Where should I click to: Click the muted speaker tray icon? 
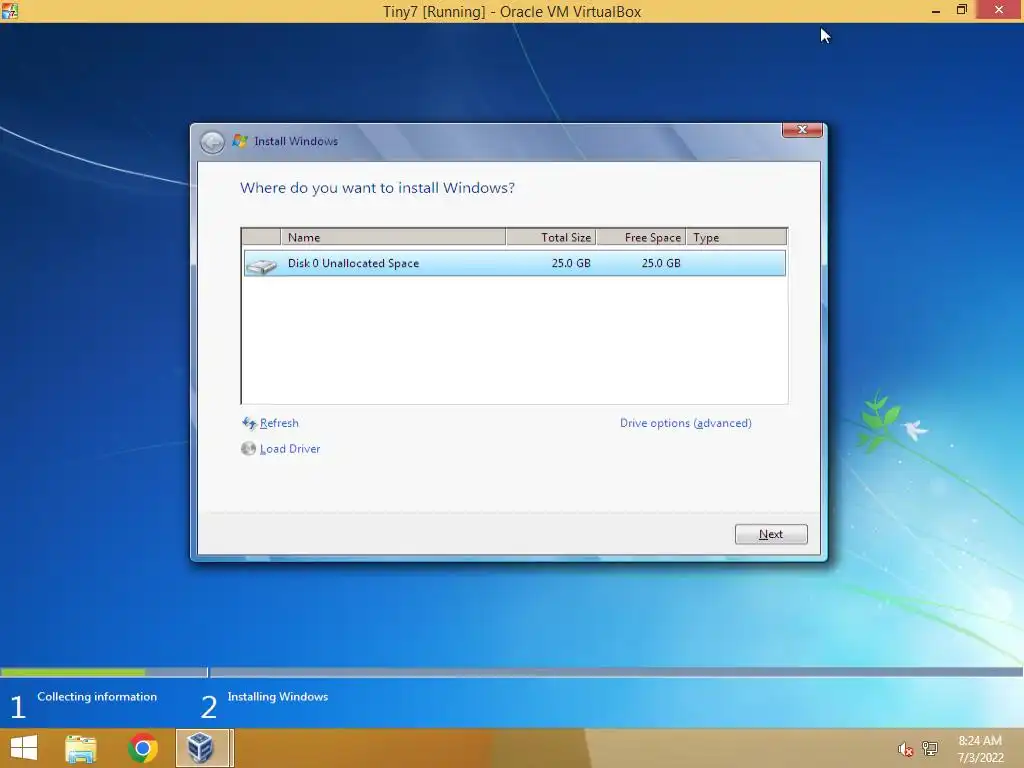(904, 749)
